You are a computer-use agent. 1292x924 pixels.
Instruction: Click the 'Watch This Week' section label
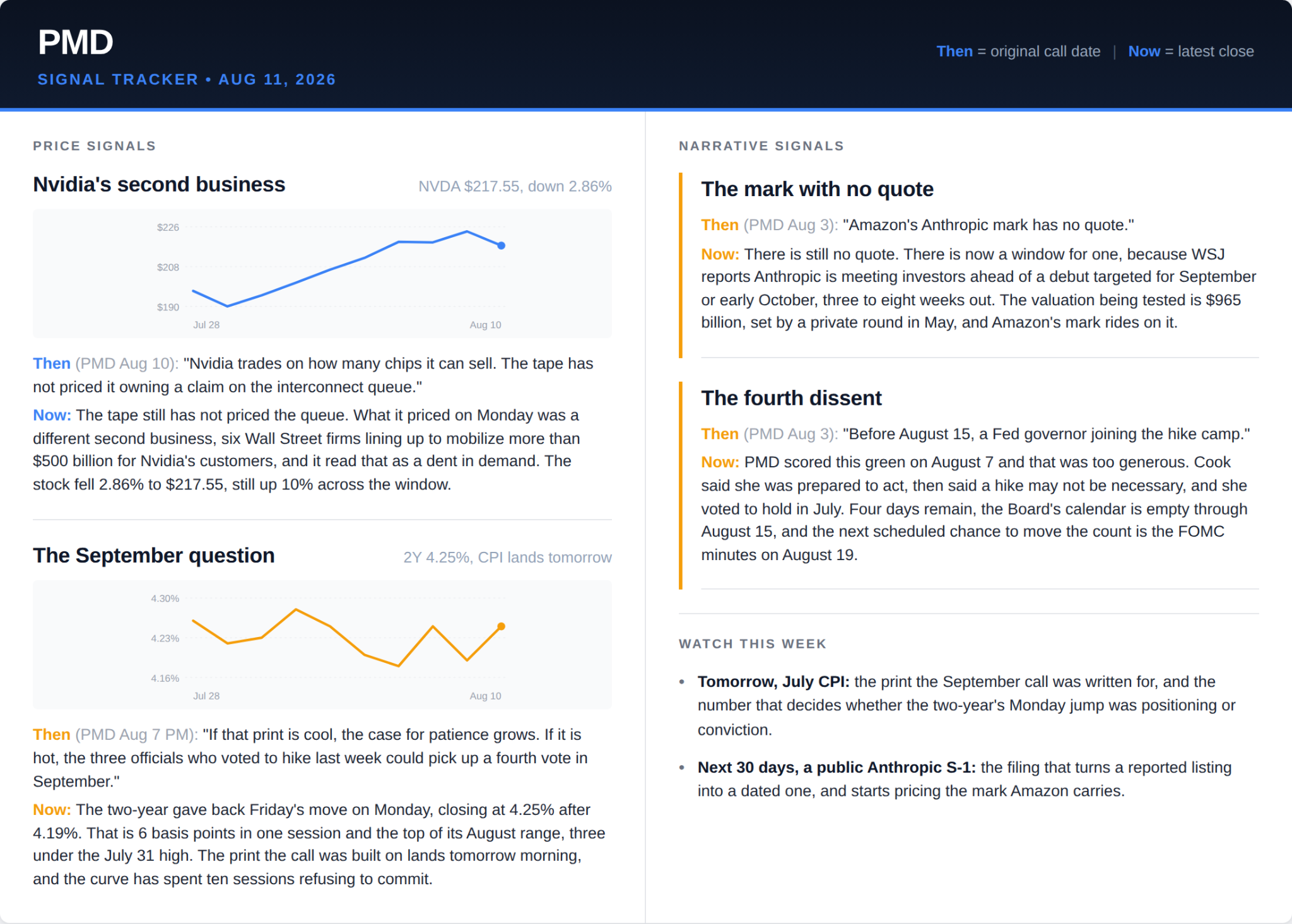(753, 644)
